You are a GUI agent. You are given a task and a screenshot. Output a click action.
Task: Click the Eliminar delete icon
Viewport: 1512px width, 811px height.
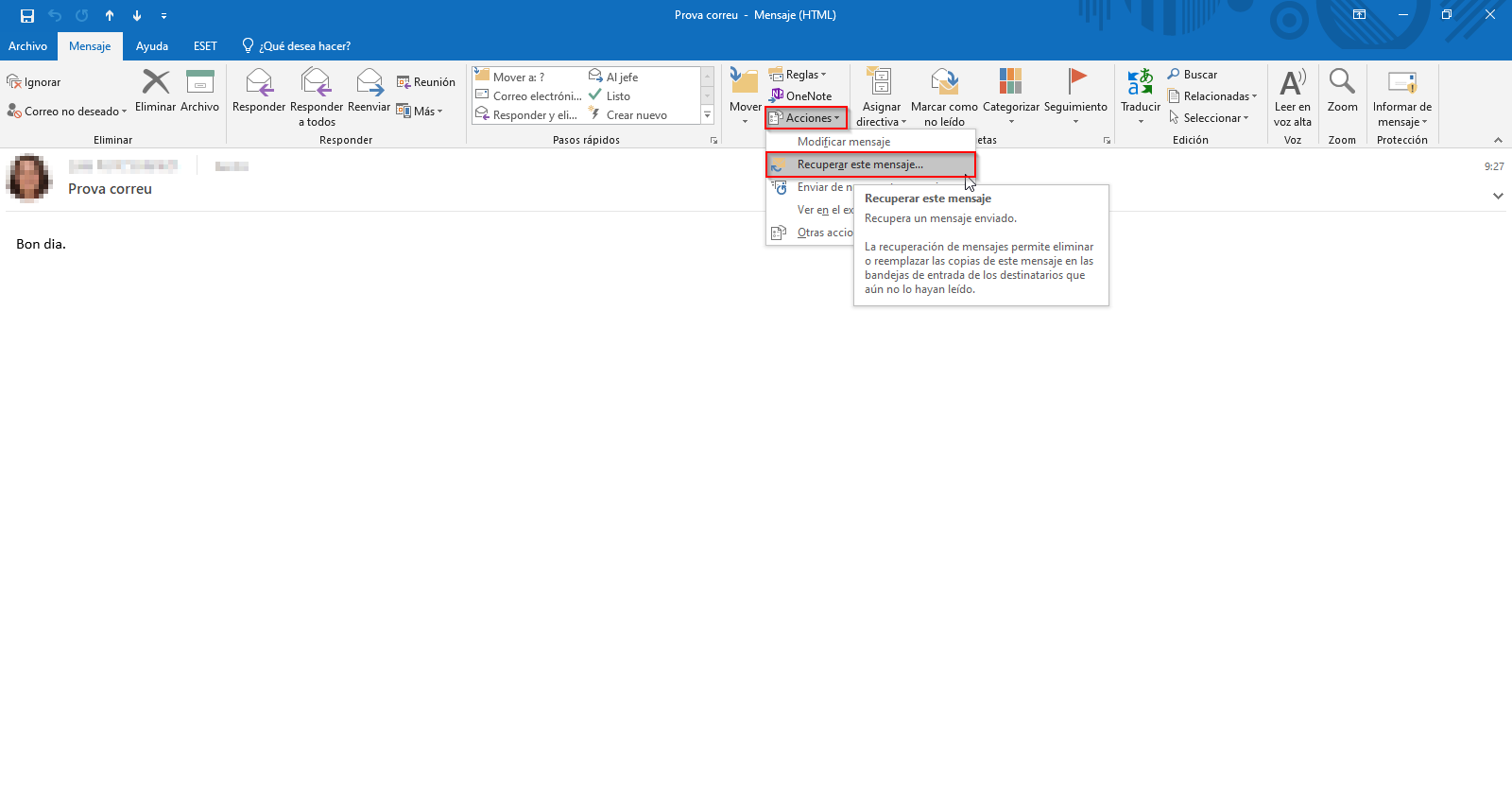tap(155, 83)
